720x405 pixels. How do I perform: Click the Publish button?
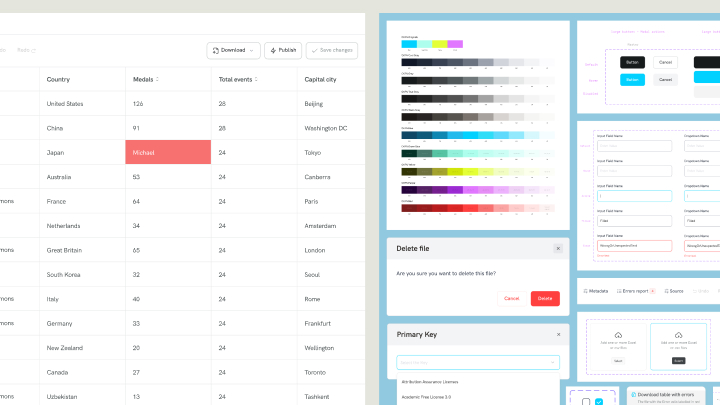(283, 51)
